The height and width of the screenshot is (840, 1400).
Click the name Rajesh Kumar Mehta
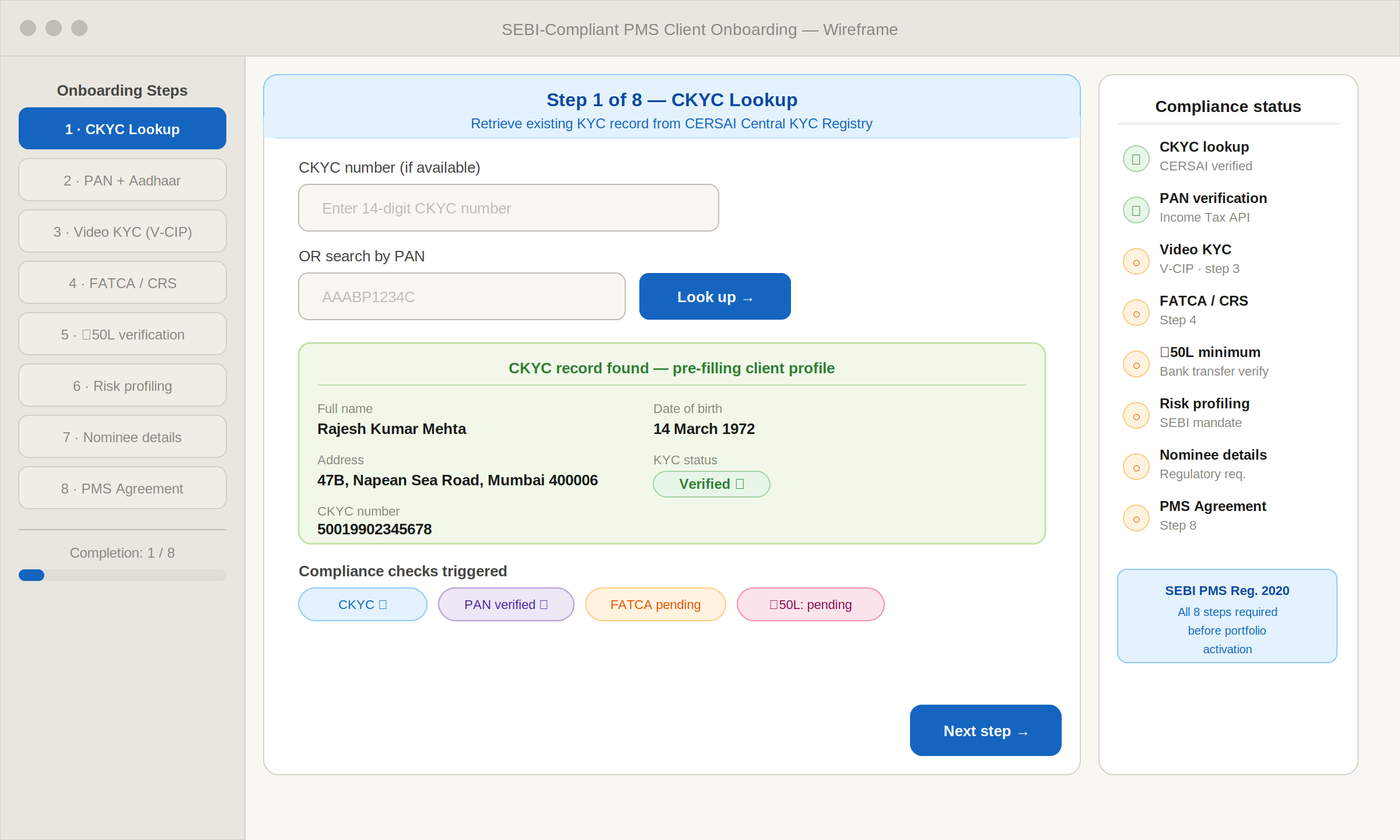click(392, 429)
